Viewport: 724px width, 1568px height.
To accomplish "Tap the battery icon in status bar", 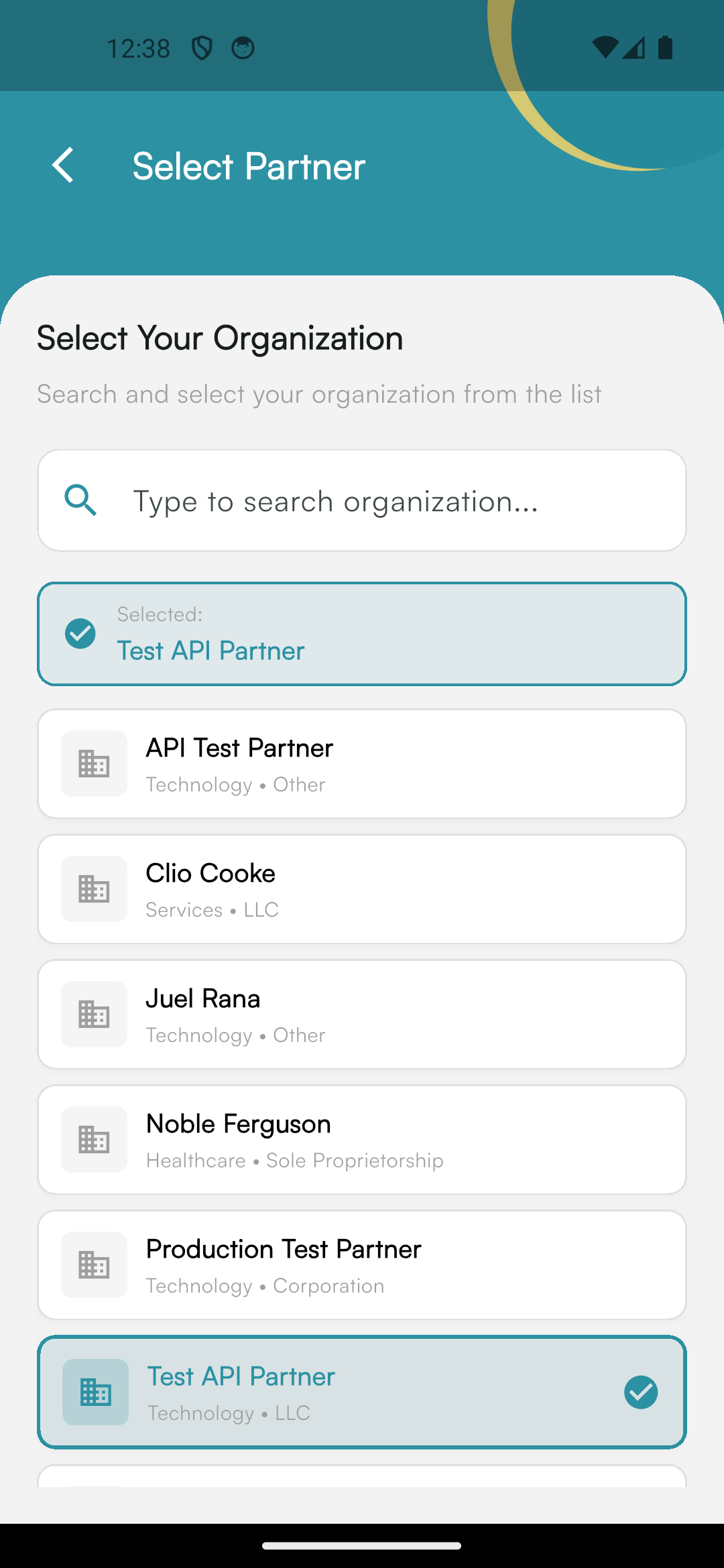I will [665, 48].
